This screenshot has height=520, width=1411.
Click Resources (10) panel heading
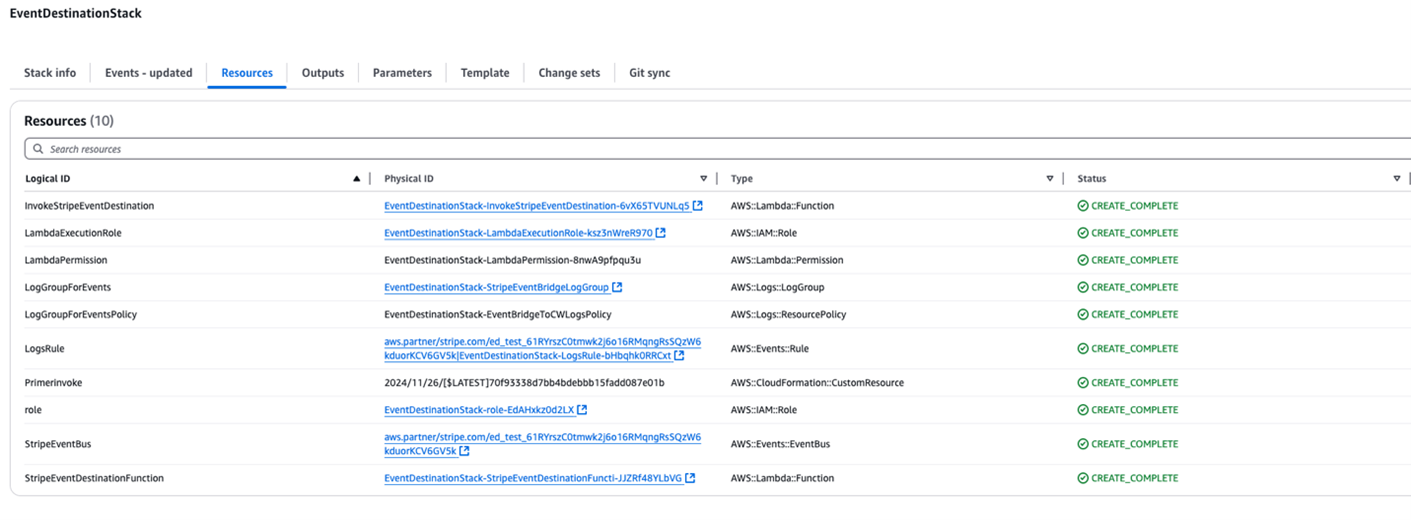click(69, 121)
